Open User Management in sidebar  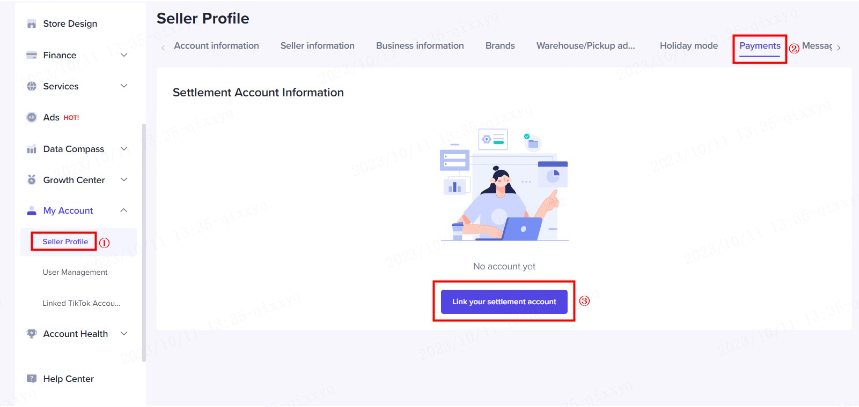(x=75, y=272)
